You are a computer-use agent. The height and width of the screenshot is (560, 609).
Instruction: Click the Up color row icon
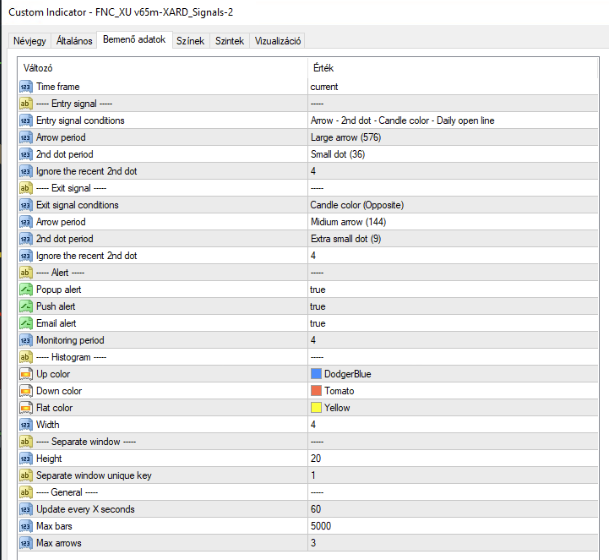26,374
